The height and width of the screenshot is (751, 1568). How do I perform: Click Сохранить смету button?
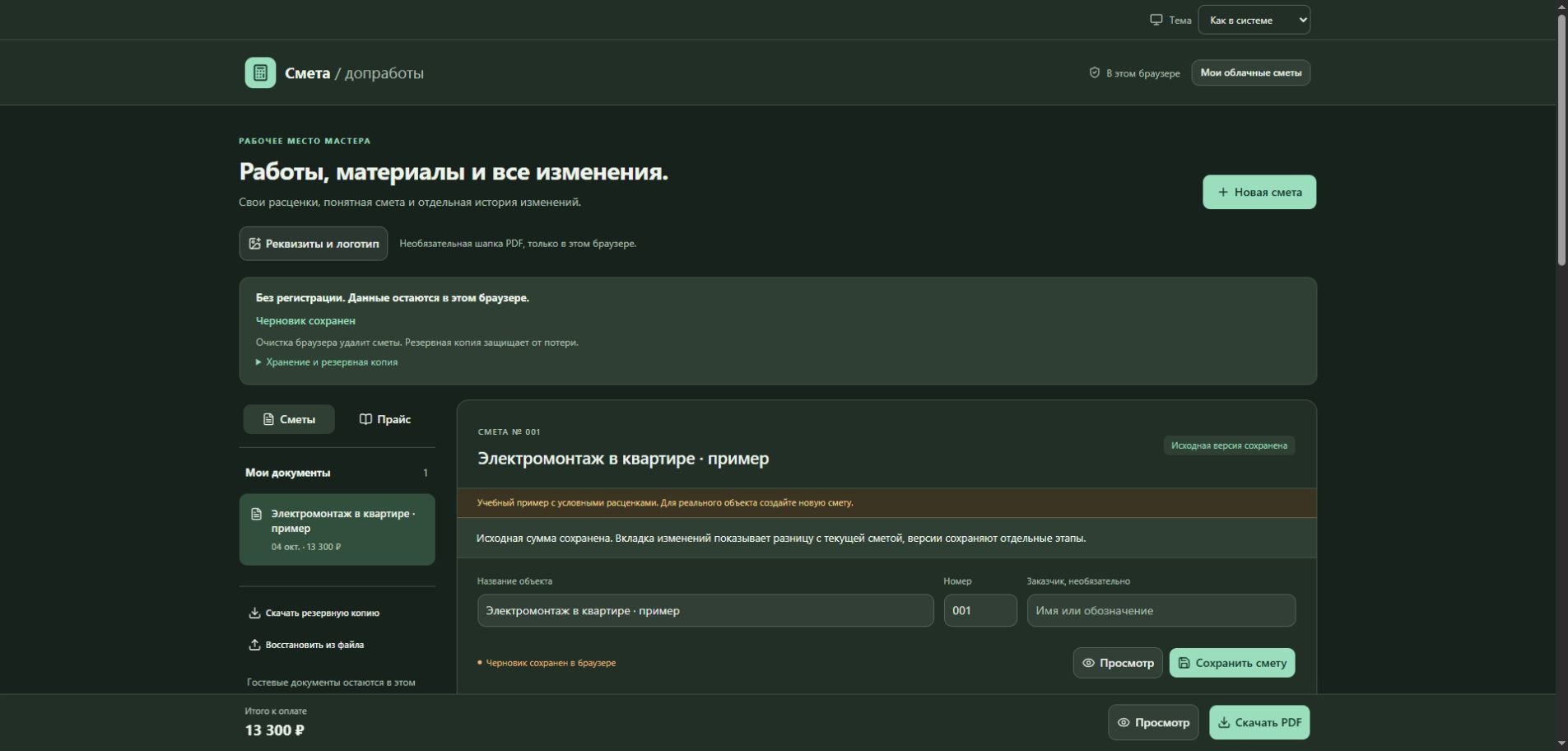[1231, 663]
